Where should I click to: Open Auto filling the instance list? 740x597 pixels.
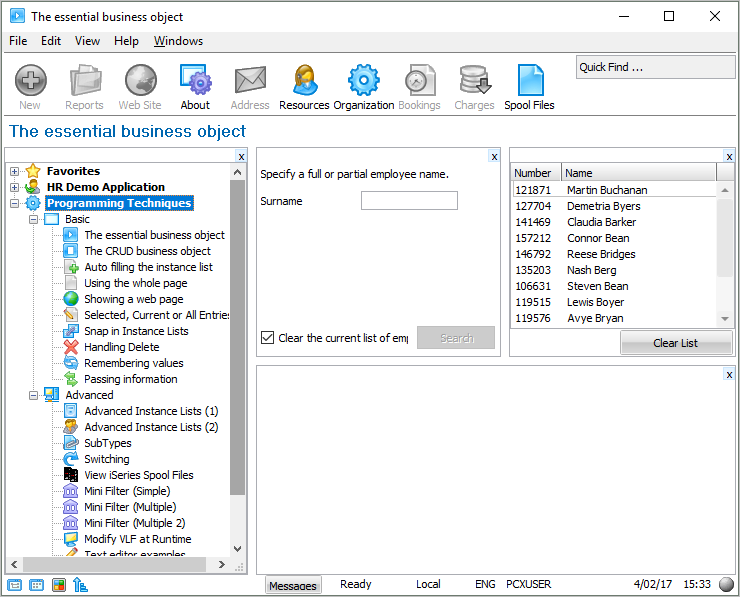coord(148,267)
